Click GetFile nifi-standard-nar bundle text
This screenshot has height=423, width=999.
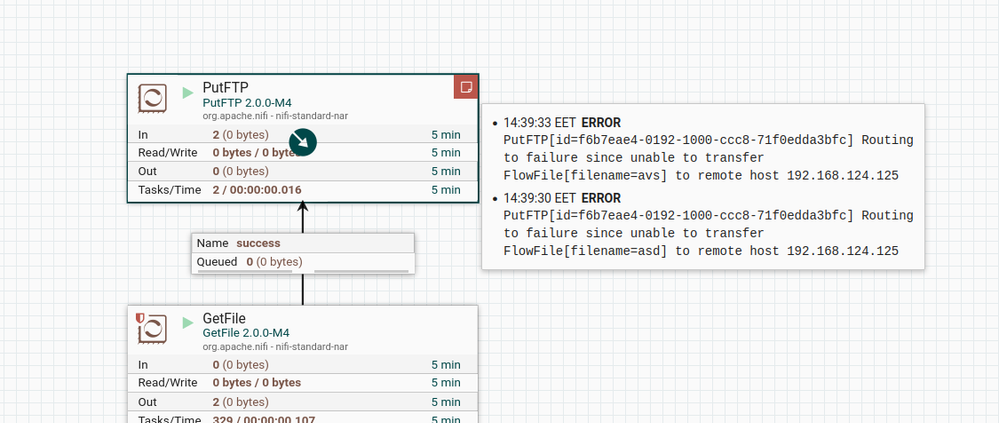click(x=275, y=347)
